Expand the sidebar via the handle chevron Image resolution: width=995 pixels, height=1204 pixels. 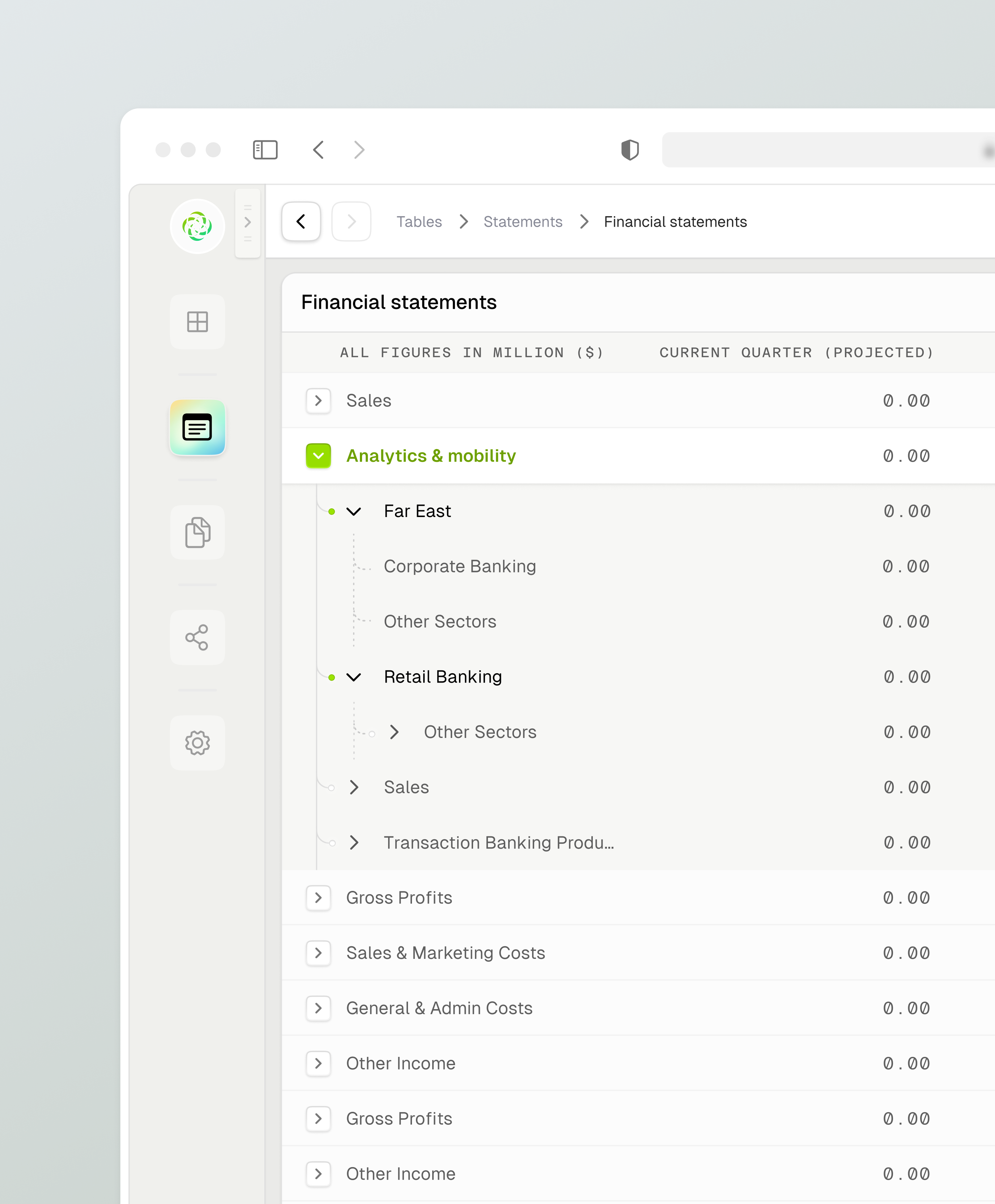pyautogui.click(x=248, y=222)
